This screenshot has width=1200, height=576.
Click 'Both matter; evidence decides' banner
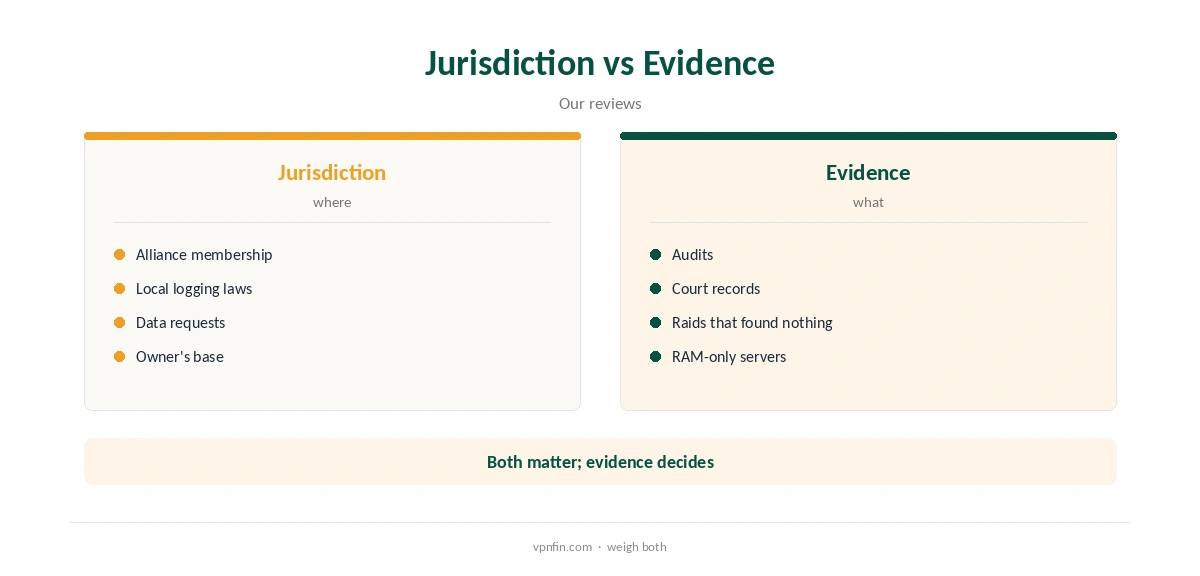(x=600, y=462)
